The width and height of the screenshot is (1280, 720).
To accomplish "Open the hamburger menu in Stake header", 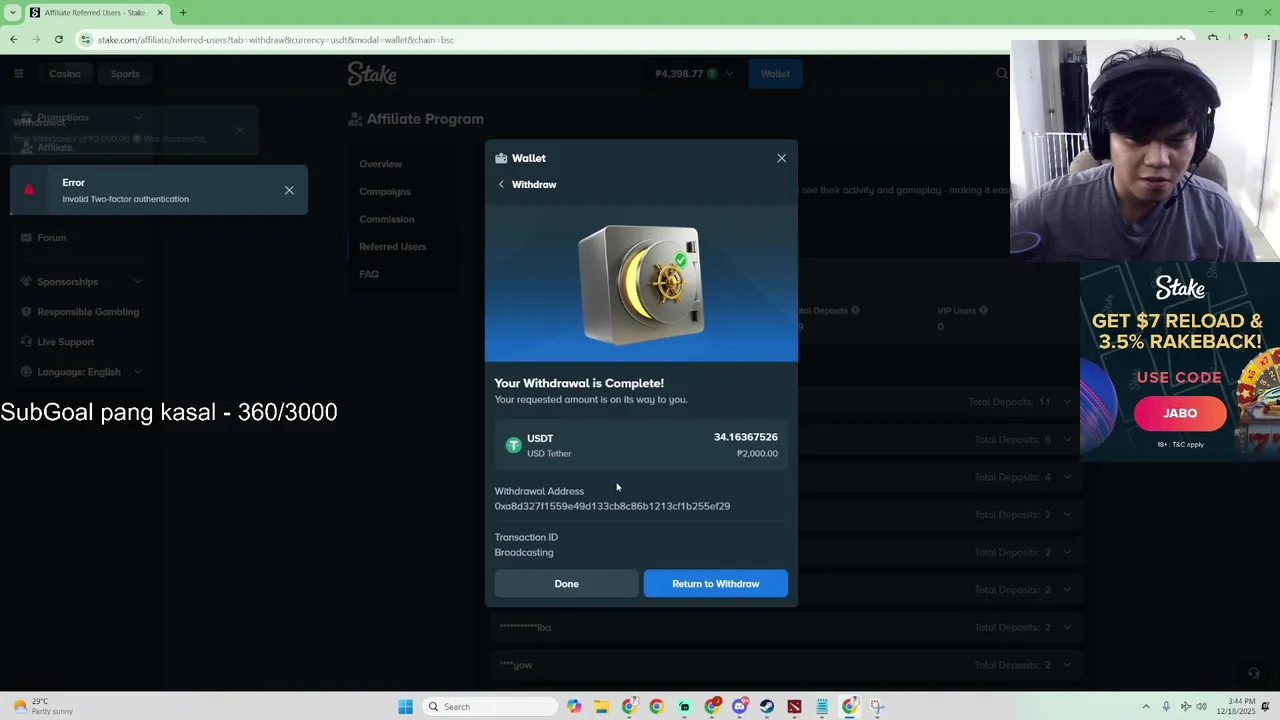I will 18,73.
